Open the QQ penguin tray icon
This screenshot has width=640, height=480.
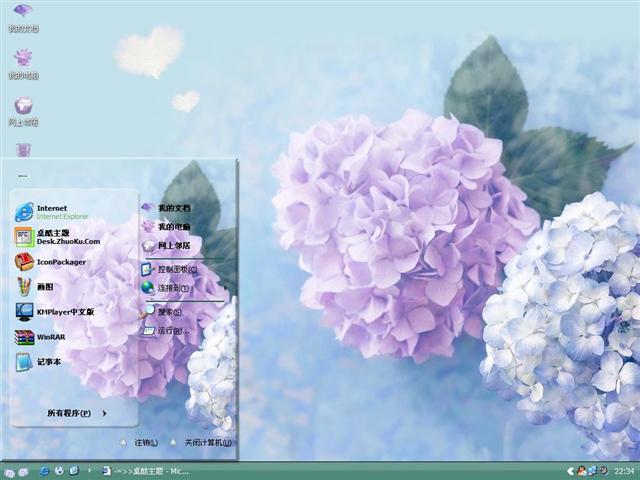point(581,471)
